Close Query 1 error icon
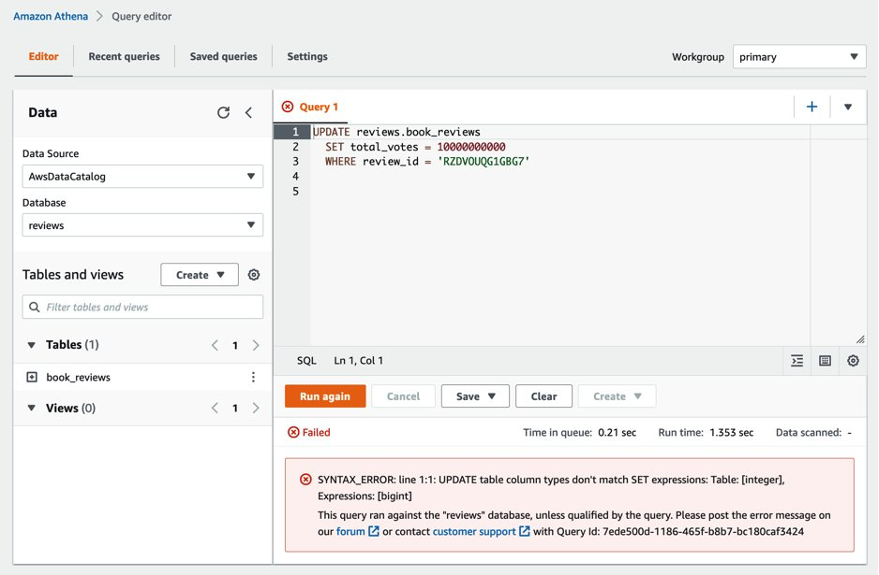This screenshot has width=879, height=575. pyautogui.click(x=288, y=106)
